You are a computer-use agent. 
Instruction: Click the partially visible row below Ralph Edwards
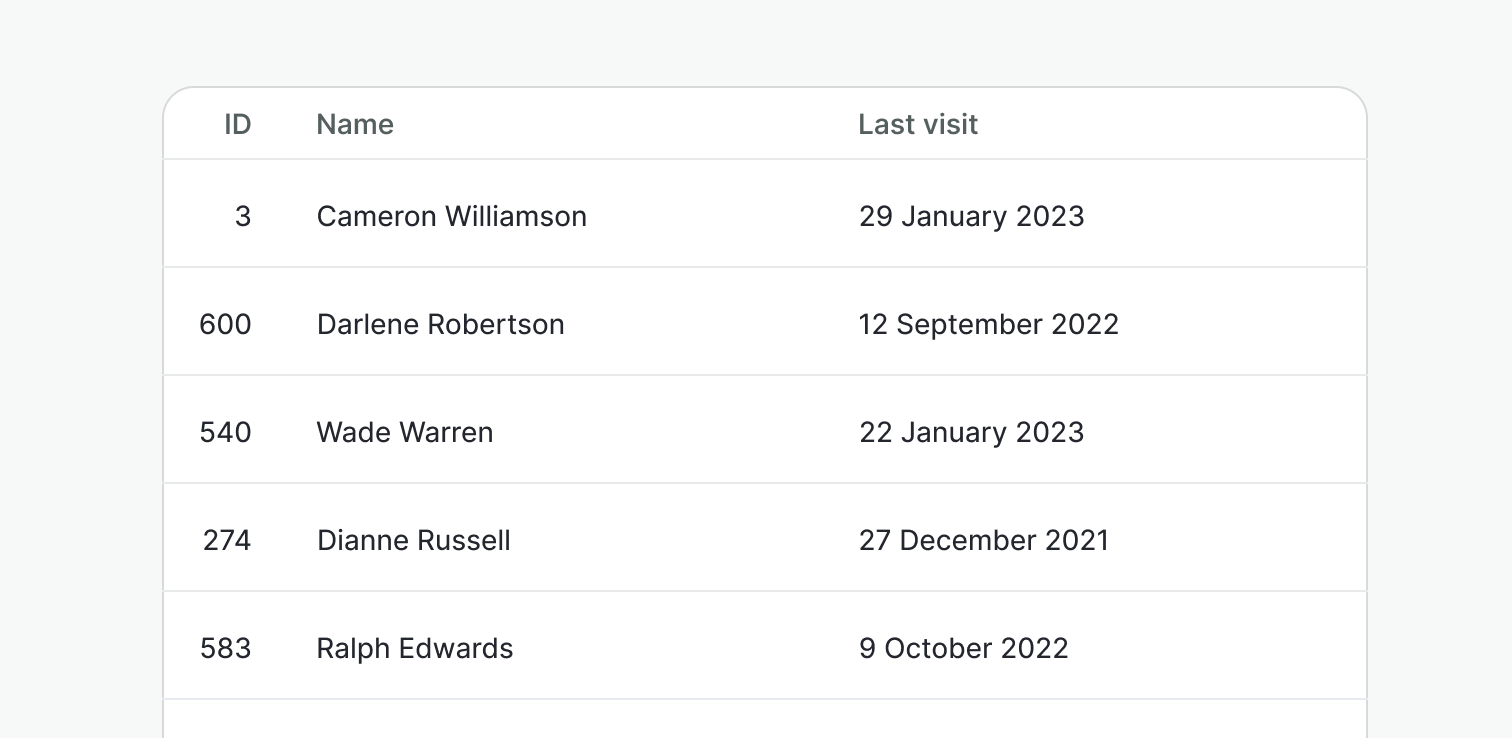(764, 720)
